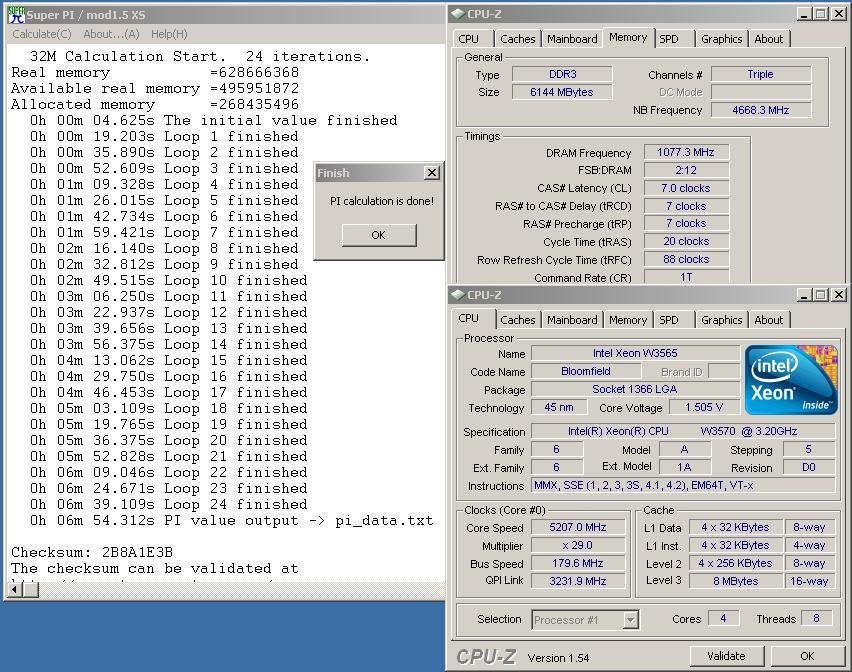Click the DRAM Frequency value 1077.3 MHz
The image size is (852, 672).
(x=686, y=152)
